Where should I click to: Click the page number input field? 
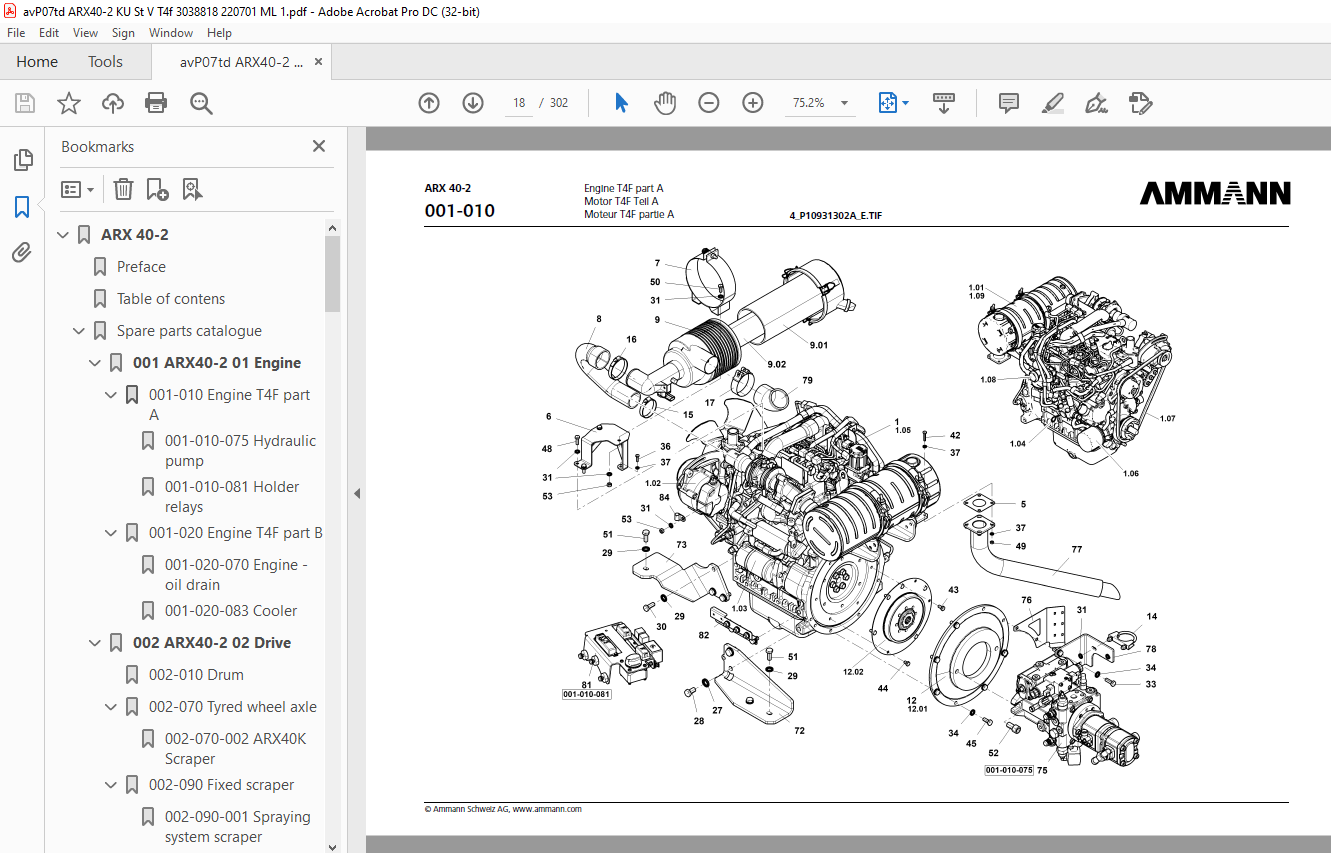519,103
